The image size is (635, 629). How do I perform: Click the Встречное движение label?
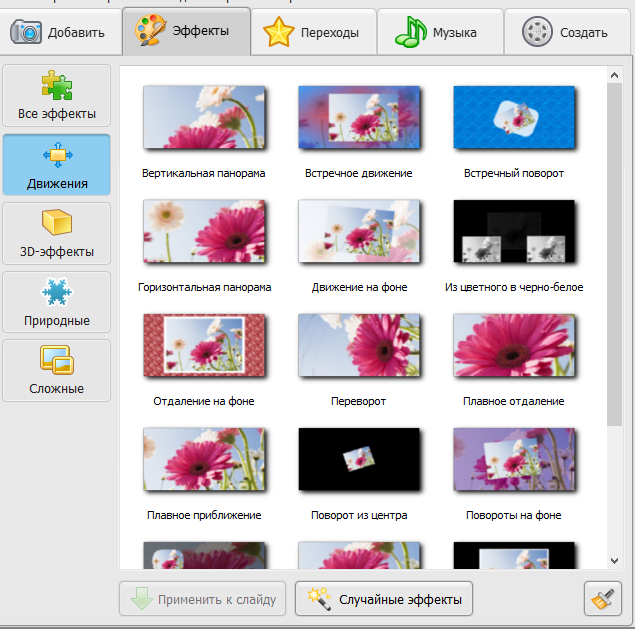click(x=359, y=173)
